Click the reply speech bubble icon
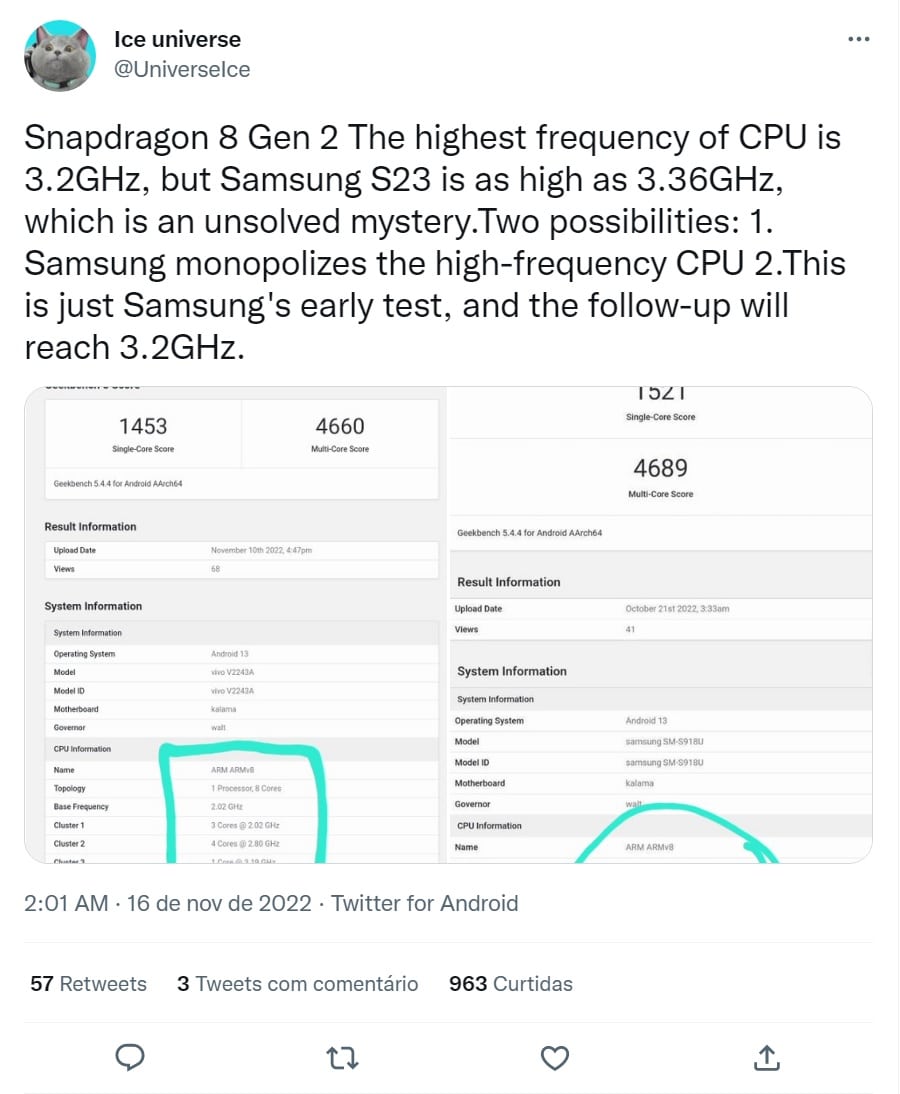The image size is (900, 1094). (130, 1058)
